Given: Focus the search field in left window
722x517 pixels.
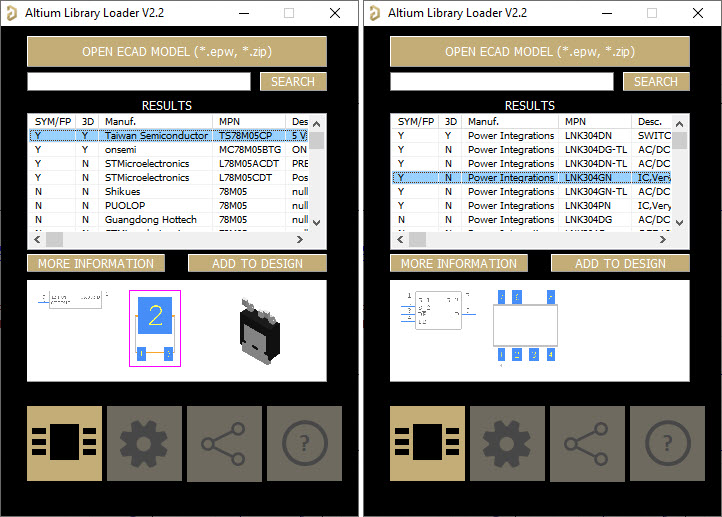Looking at the screenshot, I should (x=139, y=81).
